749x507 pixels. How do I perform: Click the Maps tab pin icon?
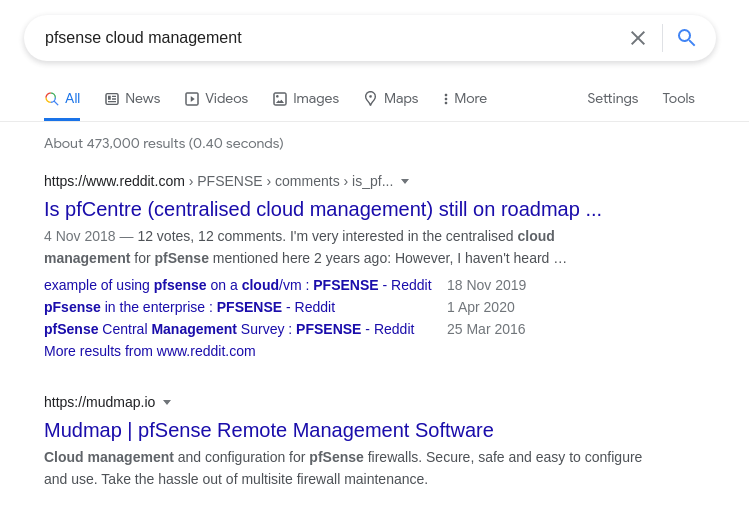click(x=370, y=99)
